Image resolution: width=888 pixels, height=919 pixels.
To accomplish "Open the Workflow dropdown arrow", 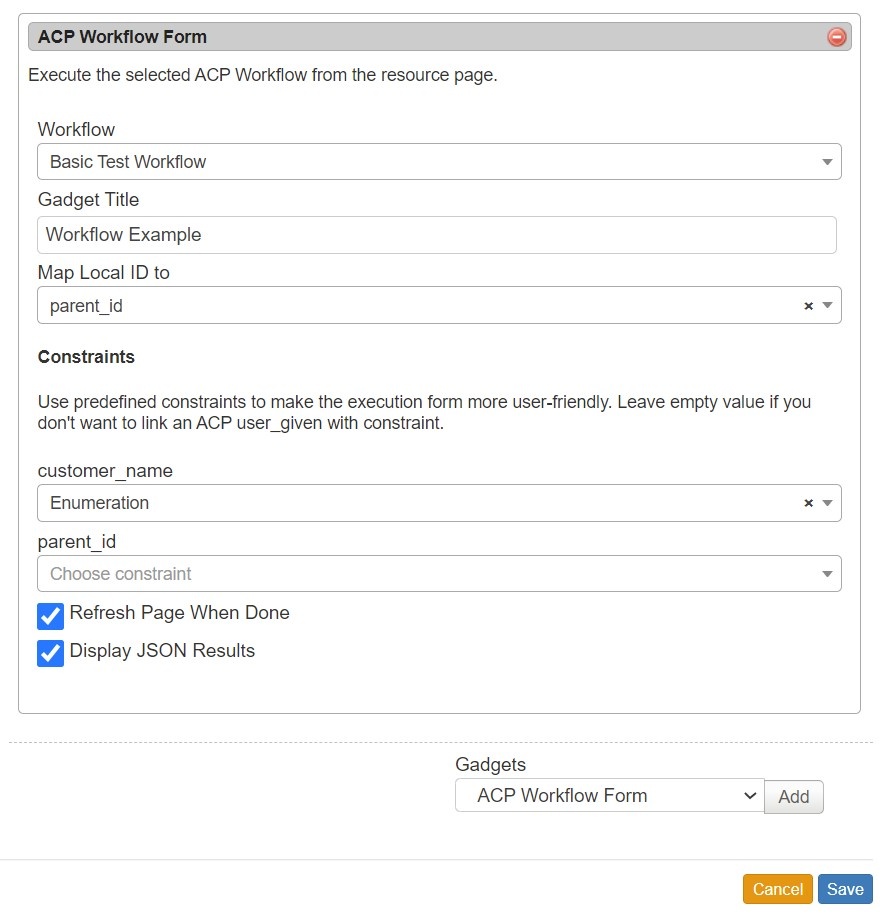I will point(827,162).
